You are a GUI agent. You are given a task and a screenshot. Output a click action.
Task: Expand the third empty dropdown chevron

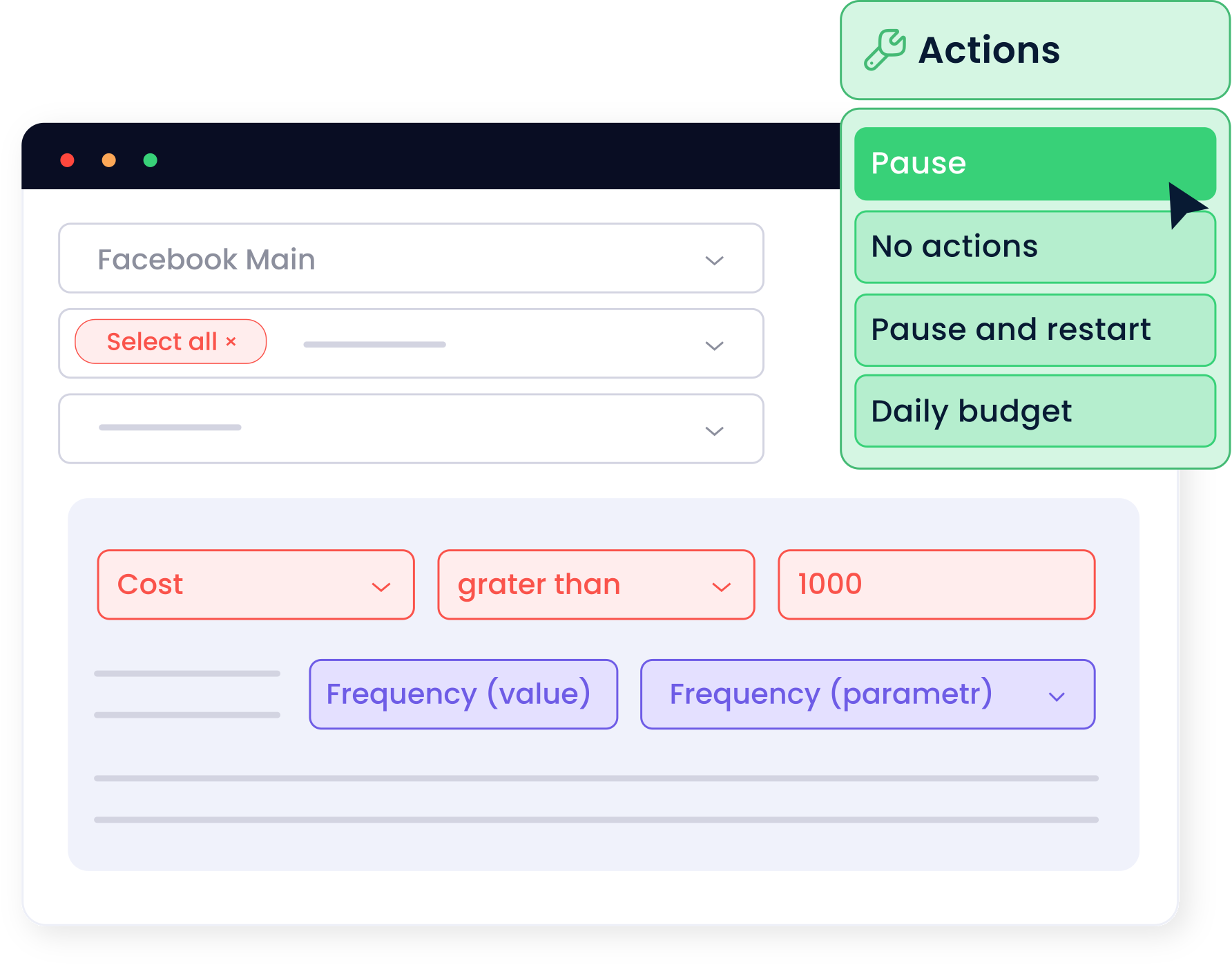pyautogui.click(x=714, y=431)
